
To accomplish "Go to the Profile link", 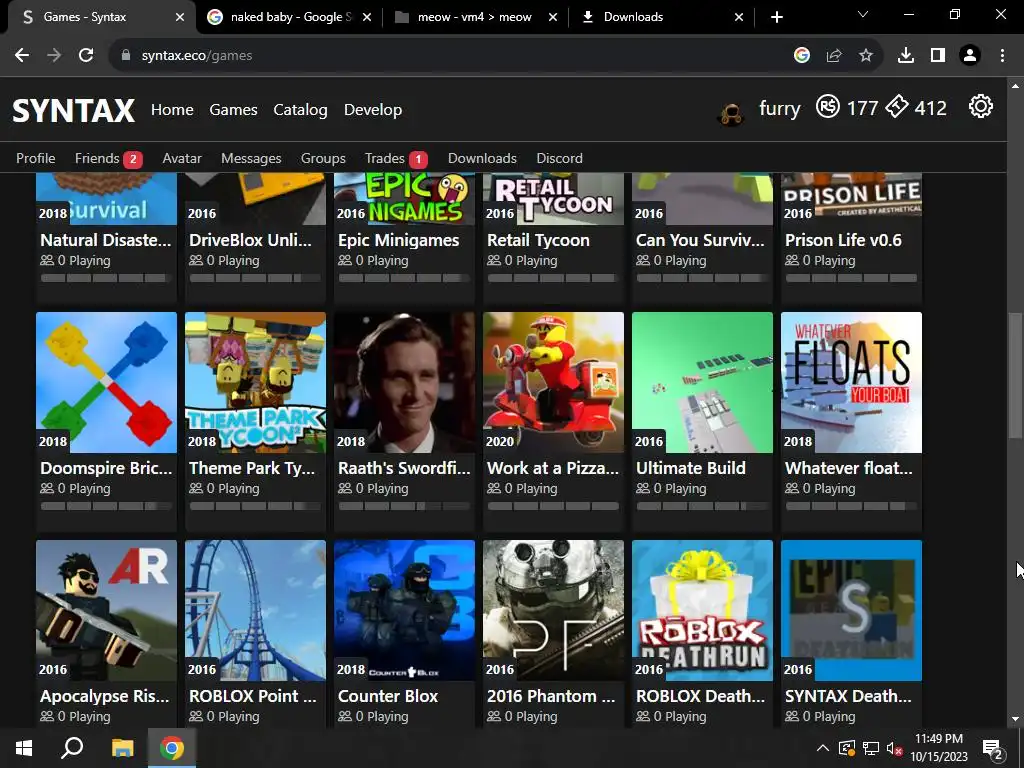I will (x=35, y=158).
